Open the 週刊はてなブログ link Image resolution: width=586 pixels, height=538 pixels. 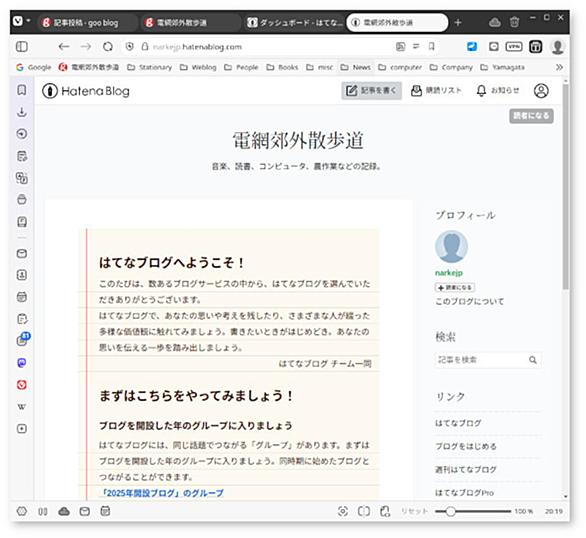tap(466, 469)
